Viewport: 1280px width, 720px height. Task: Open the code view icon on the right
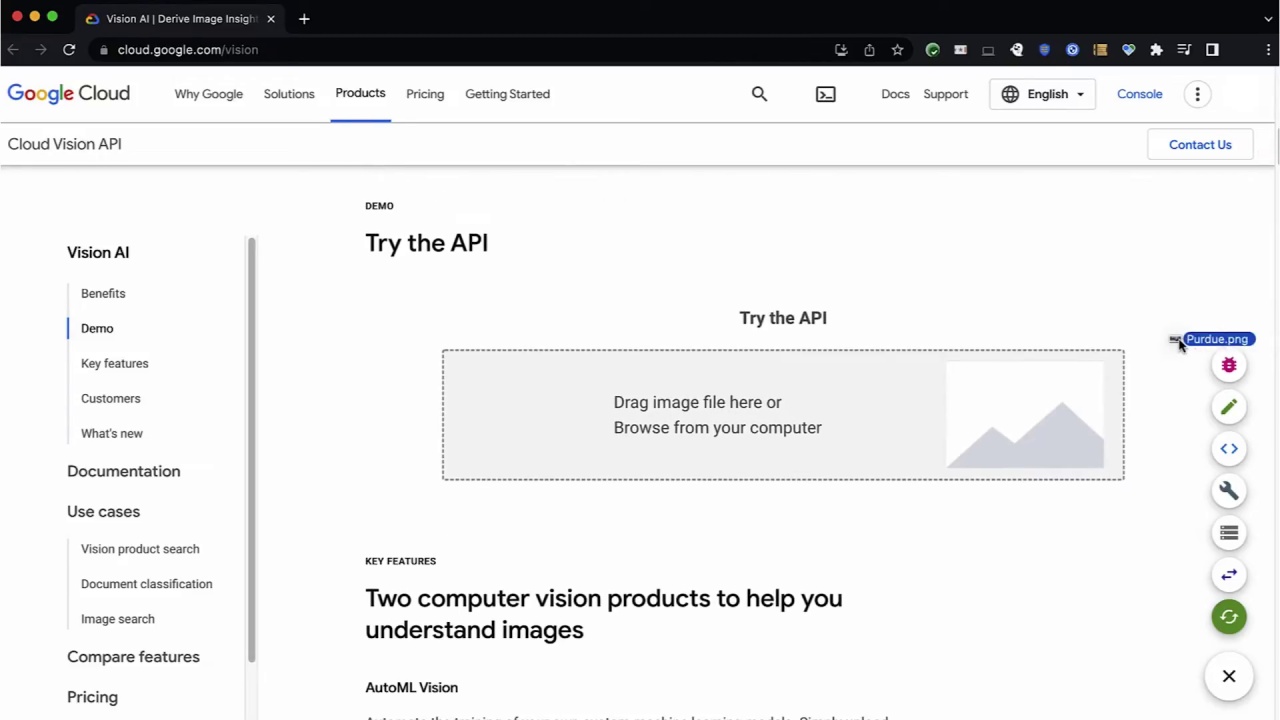[x=1229, y=448]
